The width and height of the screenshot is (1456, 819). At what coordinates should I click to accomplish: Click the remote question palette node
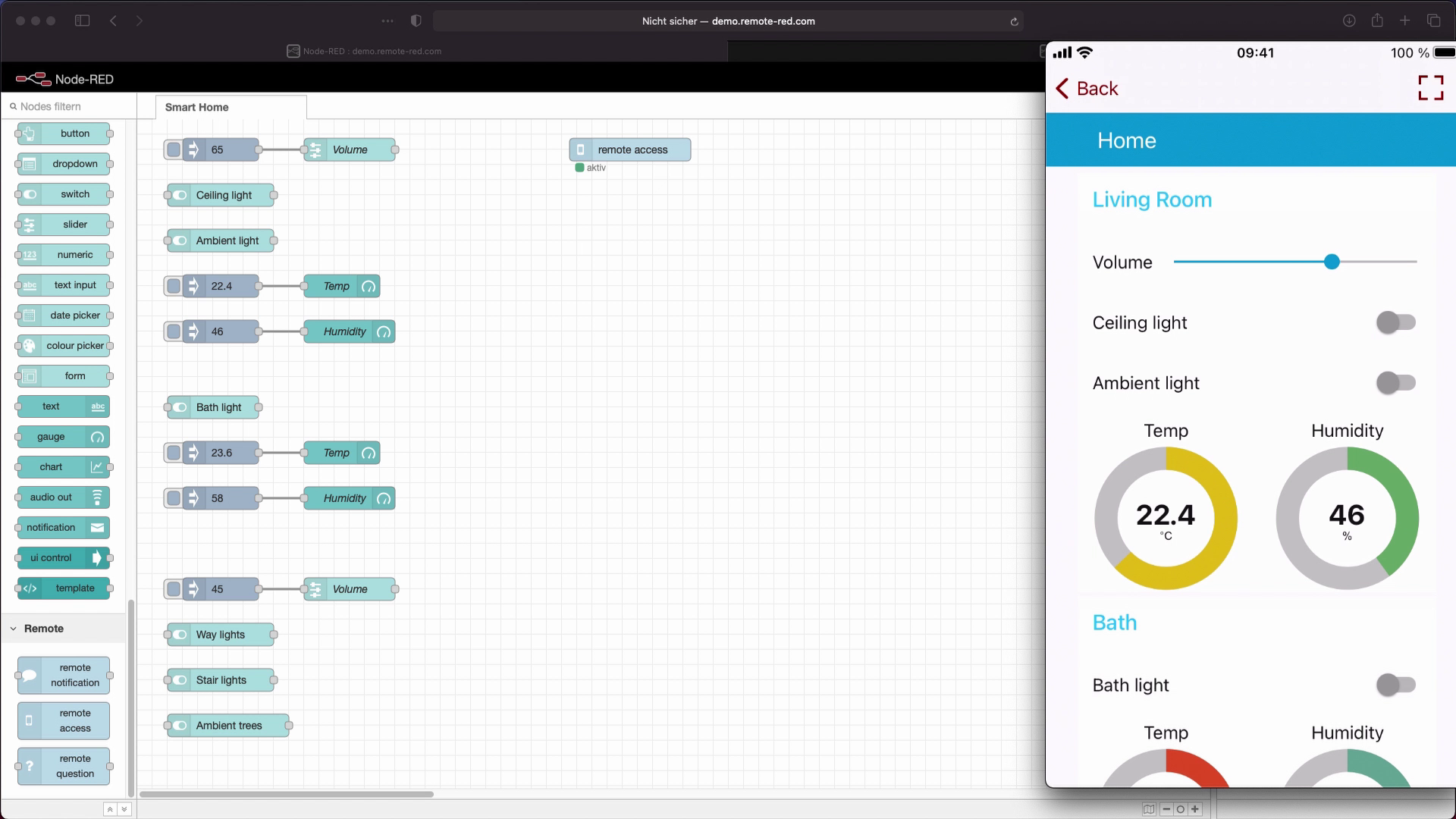pos(64,766)
